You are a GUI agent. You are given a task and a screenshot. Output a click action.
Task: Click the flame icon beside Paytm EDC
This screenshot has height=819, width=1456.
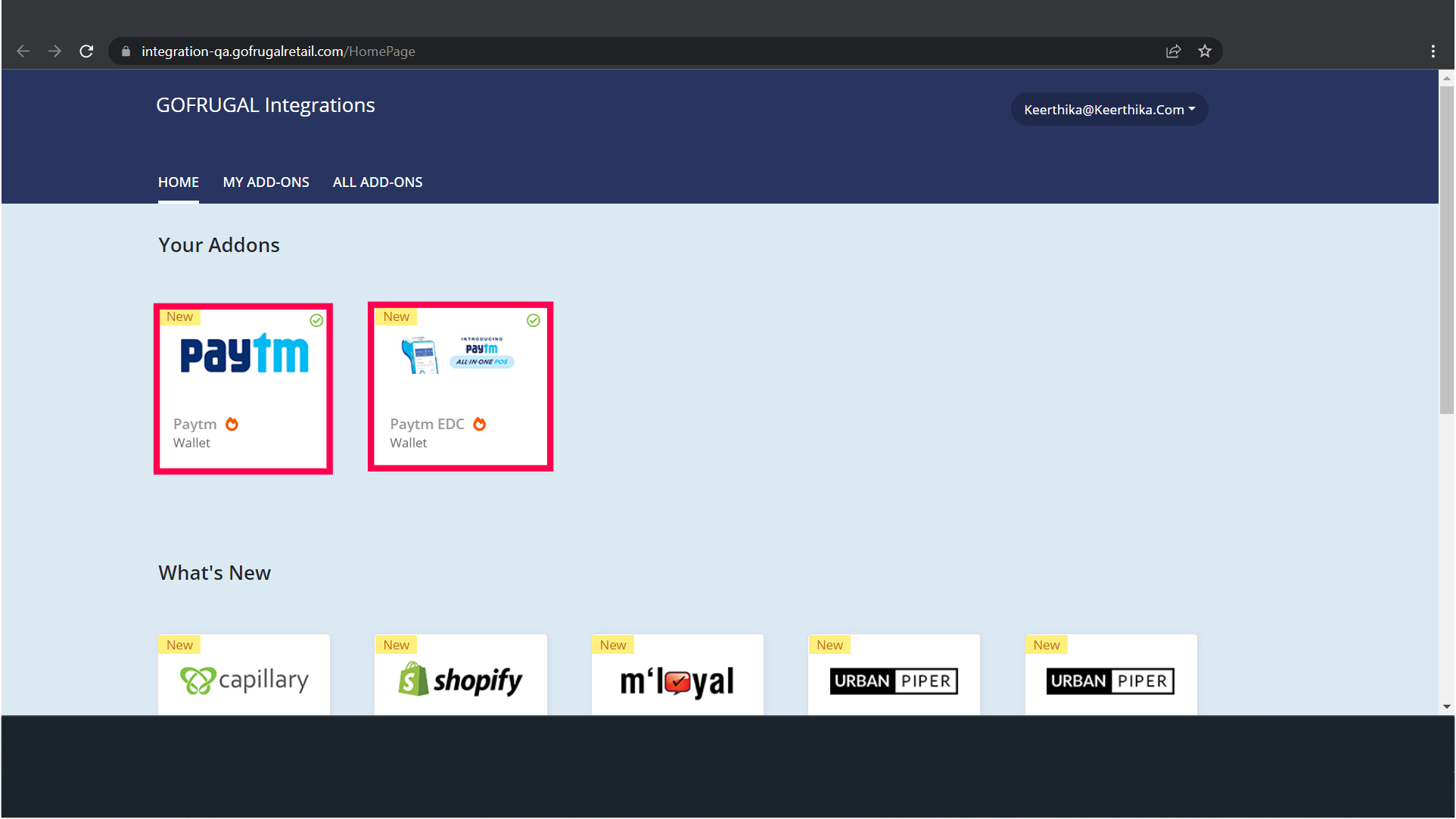[x=480, y=424]
